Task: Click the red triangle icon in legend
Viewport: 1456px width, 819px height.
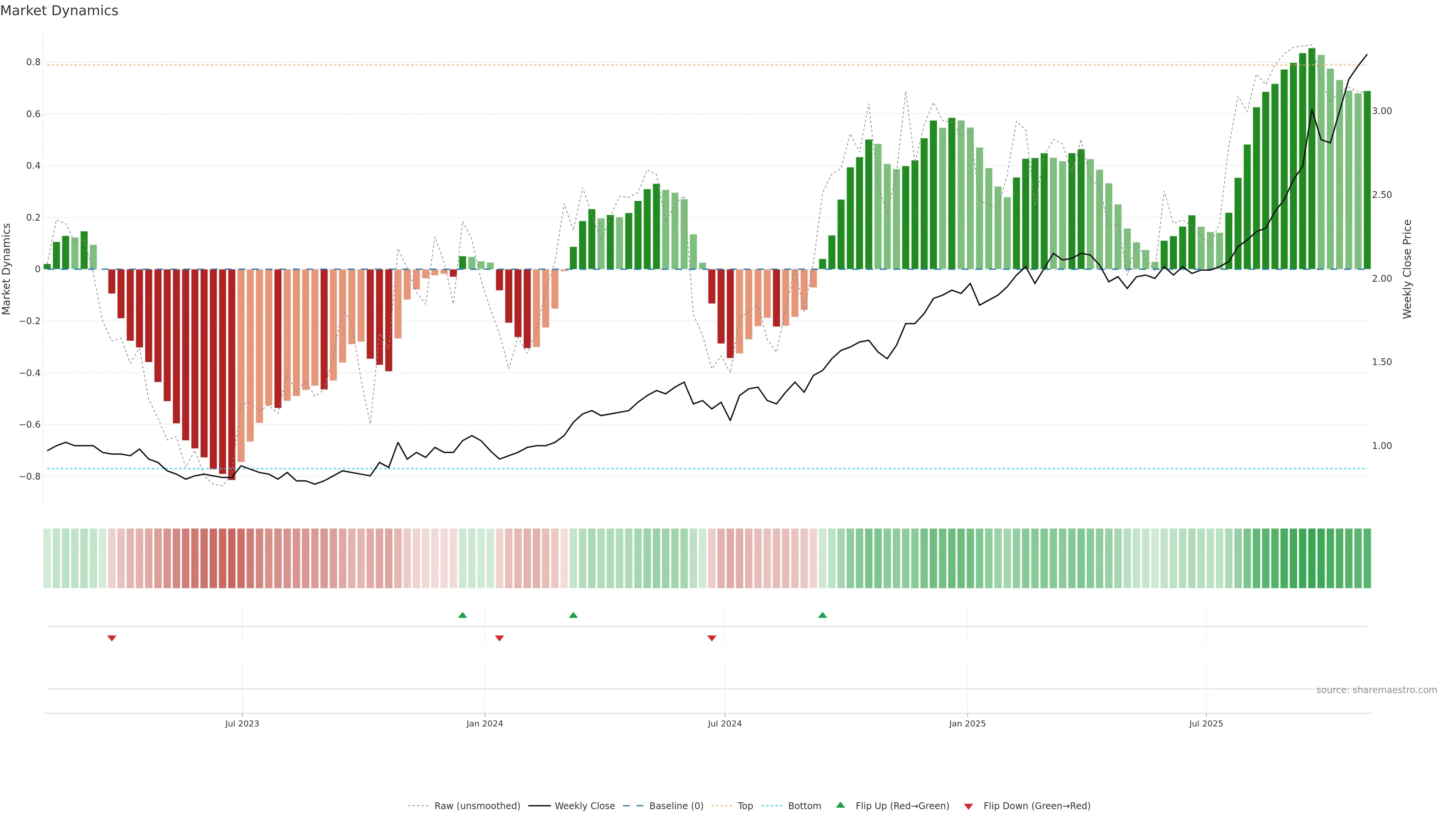Action: (968, 806)
